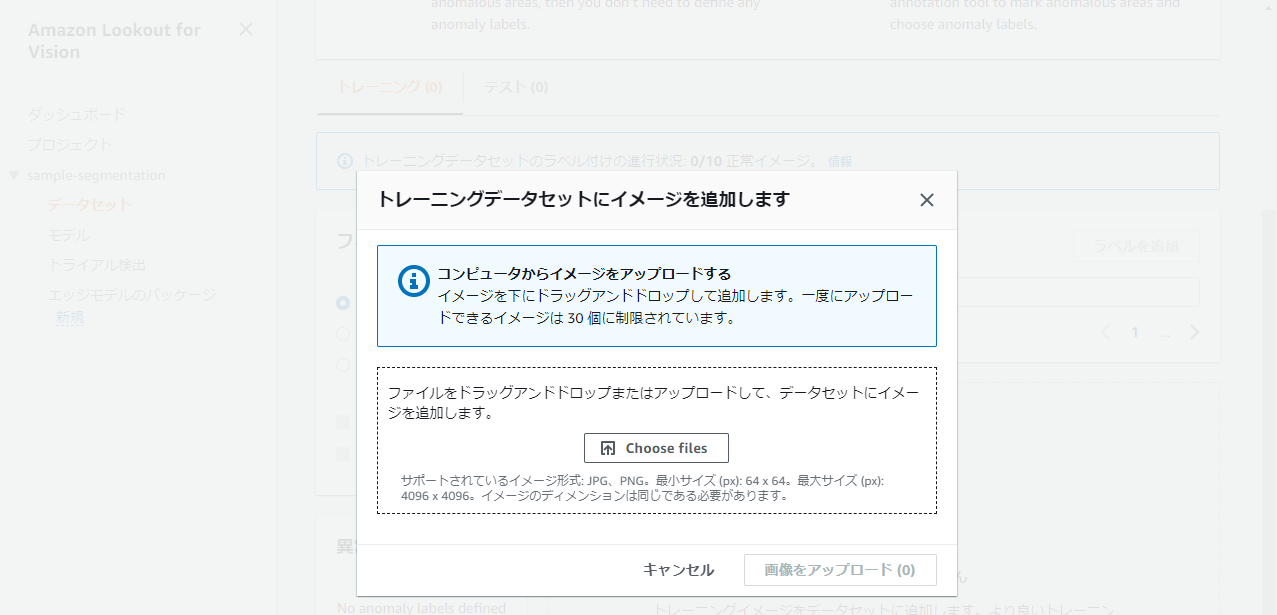Open エッジモデルのパッケージ in the sidebar
Screen dimensions: 1277x615
132,295
